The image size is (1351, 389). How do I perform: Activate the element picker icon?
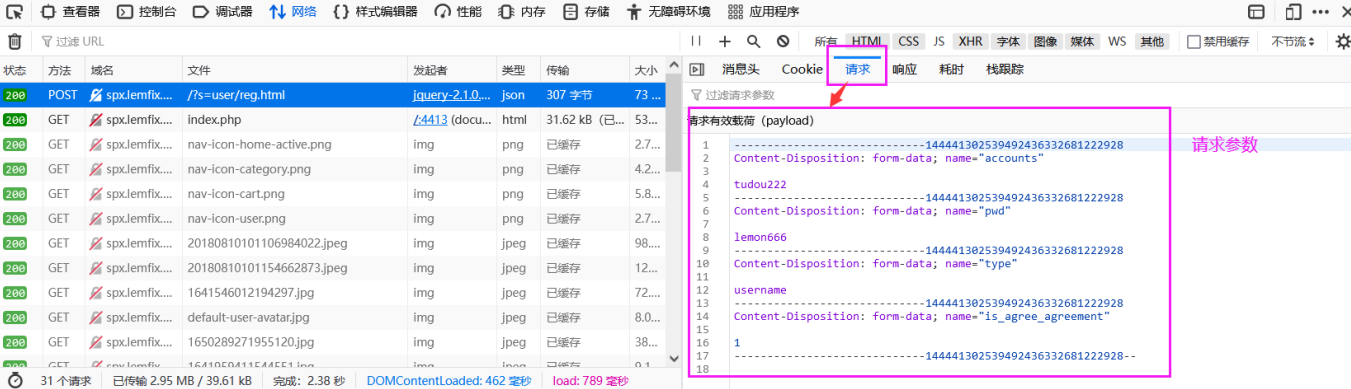click(x=15, y=12)
